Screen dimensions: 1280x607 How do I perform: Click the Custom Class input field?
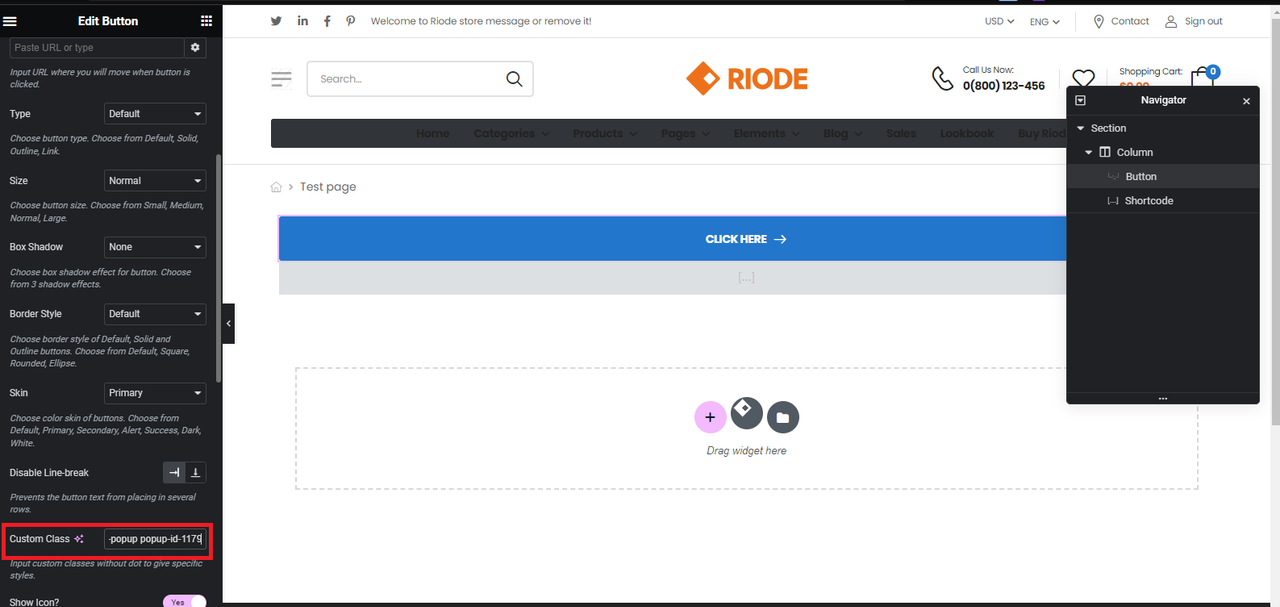click(155, 539)
